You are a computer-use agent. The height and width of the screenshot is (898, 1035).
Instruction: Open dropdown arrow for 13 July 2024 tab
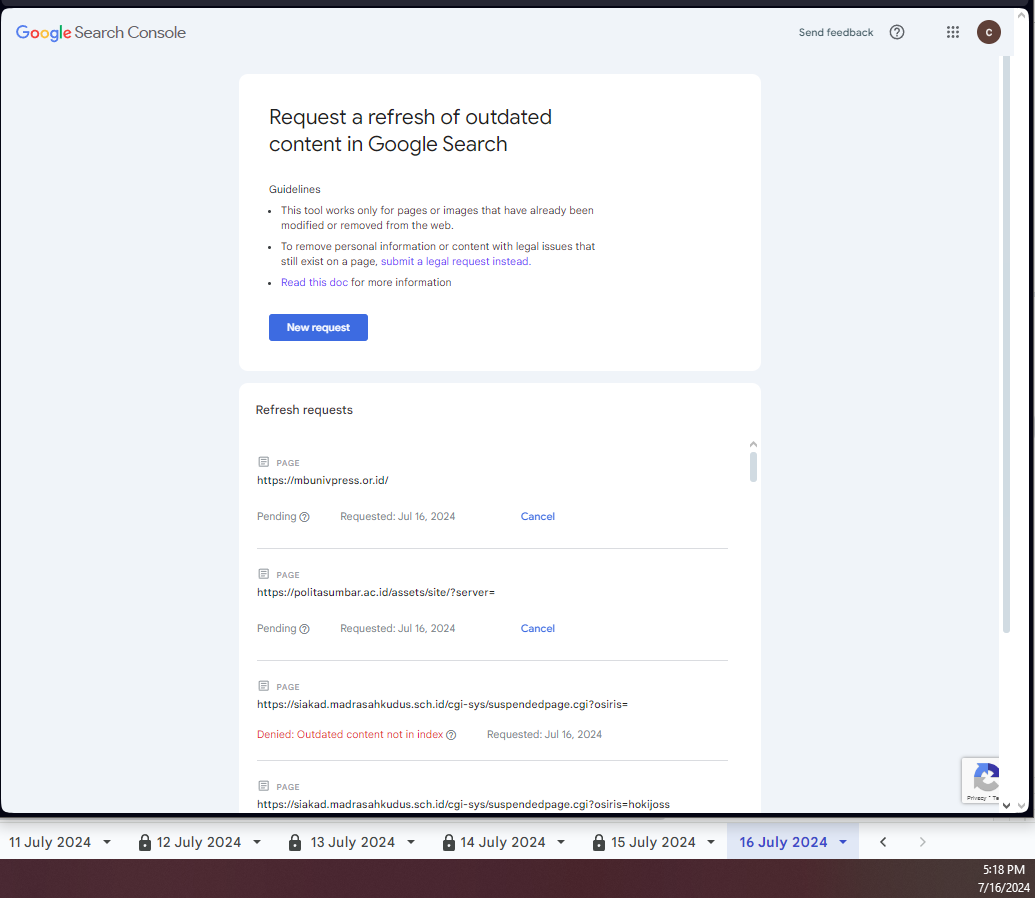[411, 843]
